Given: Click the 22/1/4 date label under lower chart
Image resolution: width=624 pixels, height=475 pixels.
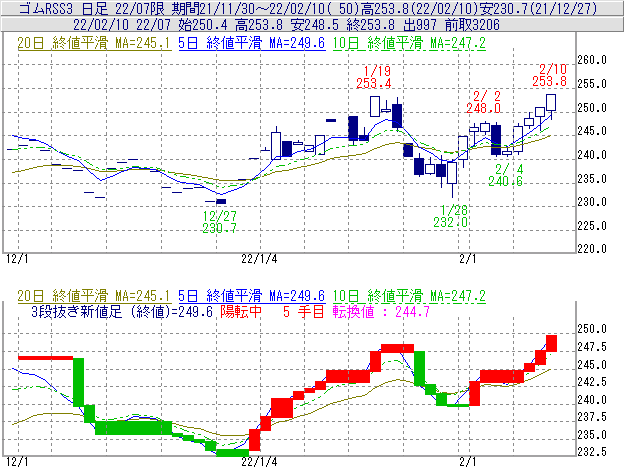Looking at the screenshot, I should pyautogui.click(x=259, y=462).
